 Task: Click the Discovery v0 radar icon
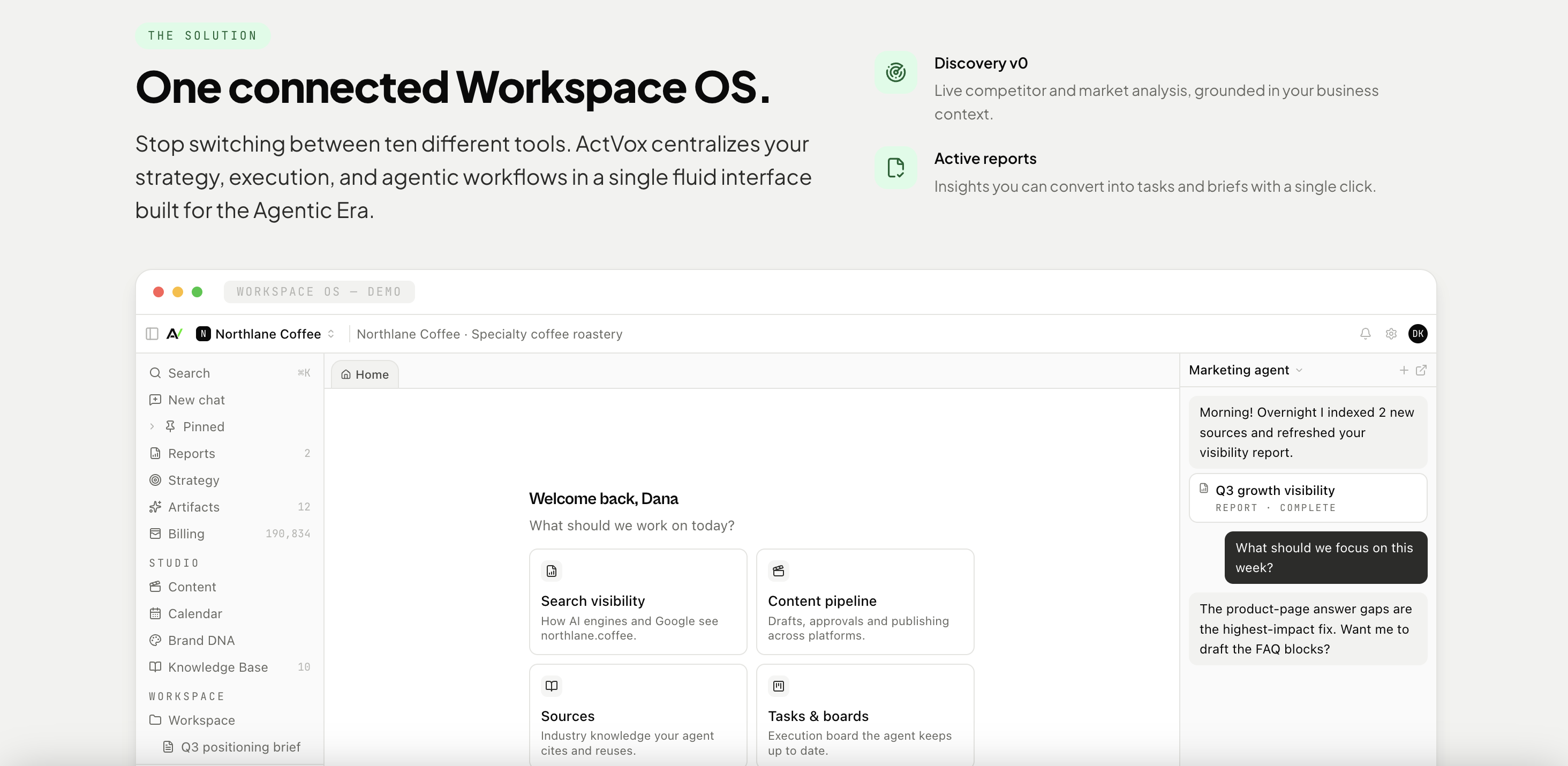(x=896, y=72)
